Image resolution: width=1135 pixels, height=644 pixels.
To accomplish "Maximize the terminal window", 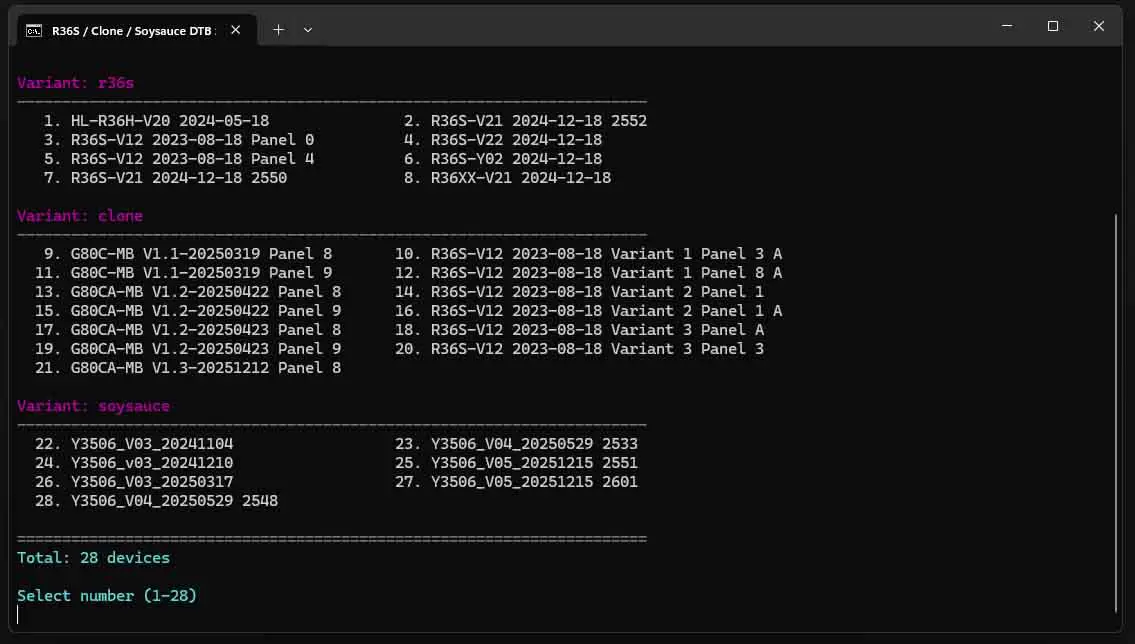I will [1052, 26].
